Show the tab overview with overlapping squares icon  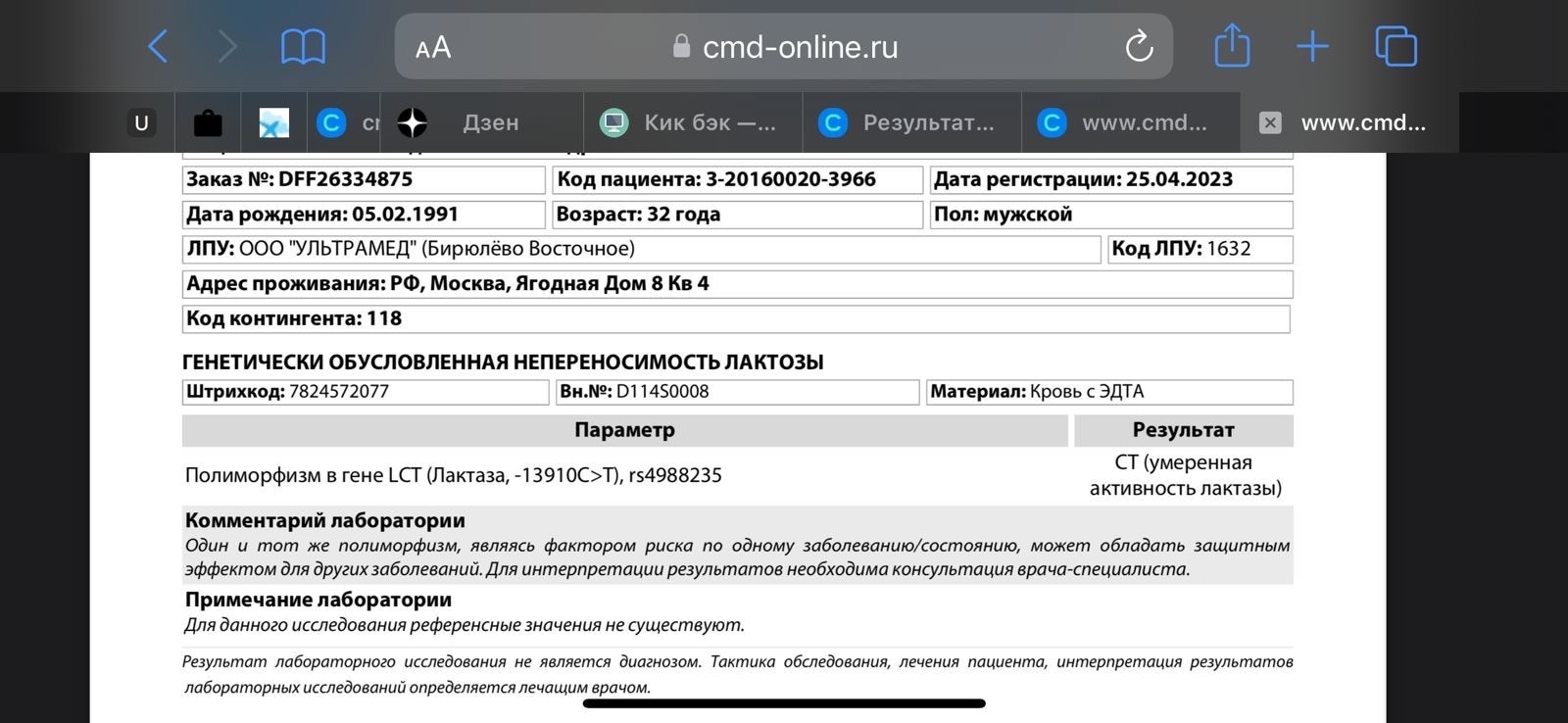(x=1396, y=46)
